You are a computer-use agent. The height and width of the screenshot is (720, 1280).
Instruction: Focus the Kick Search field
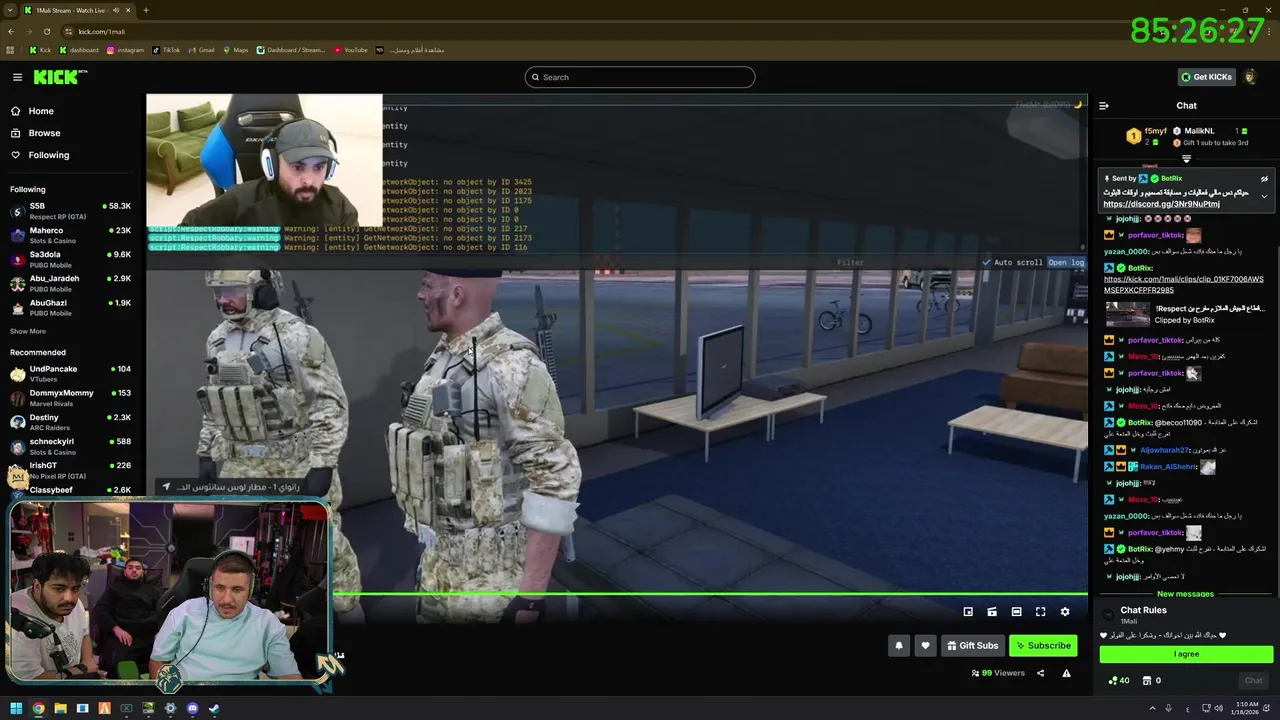click(640, 77)
